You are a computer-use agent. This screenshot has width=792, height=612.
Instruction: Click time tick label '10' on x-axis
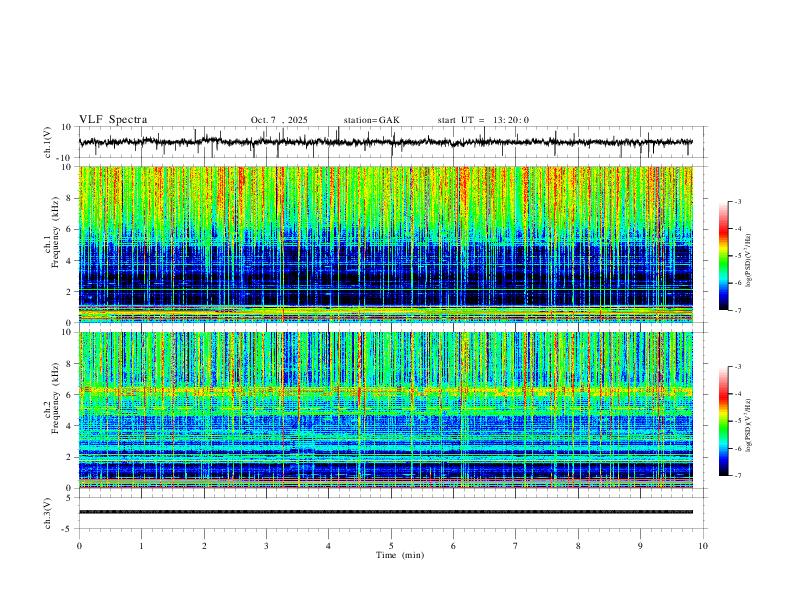click(703, 546)
